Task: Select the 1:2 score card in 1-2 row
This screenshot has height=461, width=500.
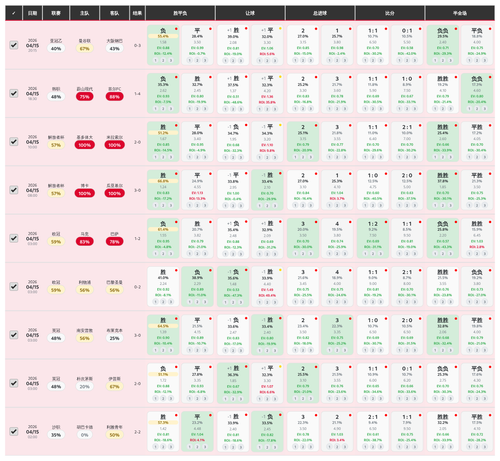Action: pyautogui.click(x=373, y=238)
